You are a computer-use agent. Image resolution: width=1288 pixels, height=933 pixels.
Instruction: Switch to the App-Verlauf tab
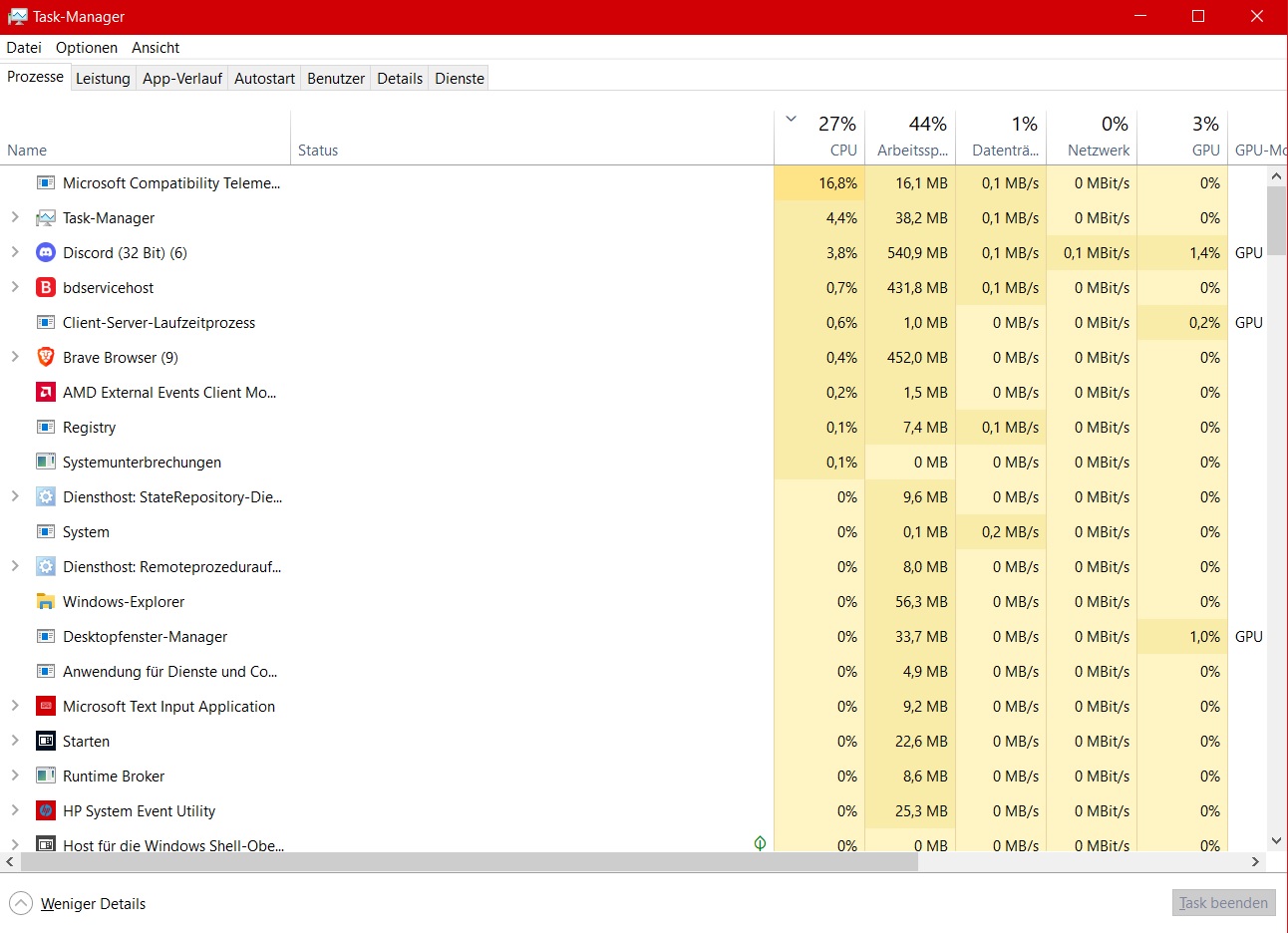[182, 79]
